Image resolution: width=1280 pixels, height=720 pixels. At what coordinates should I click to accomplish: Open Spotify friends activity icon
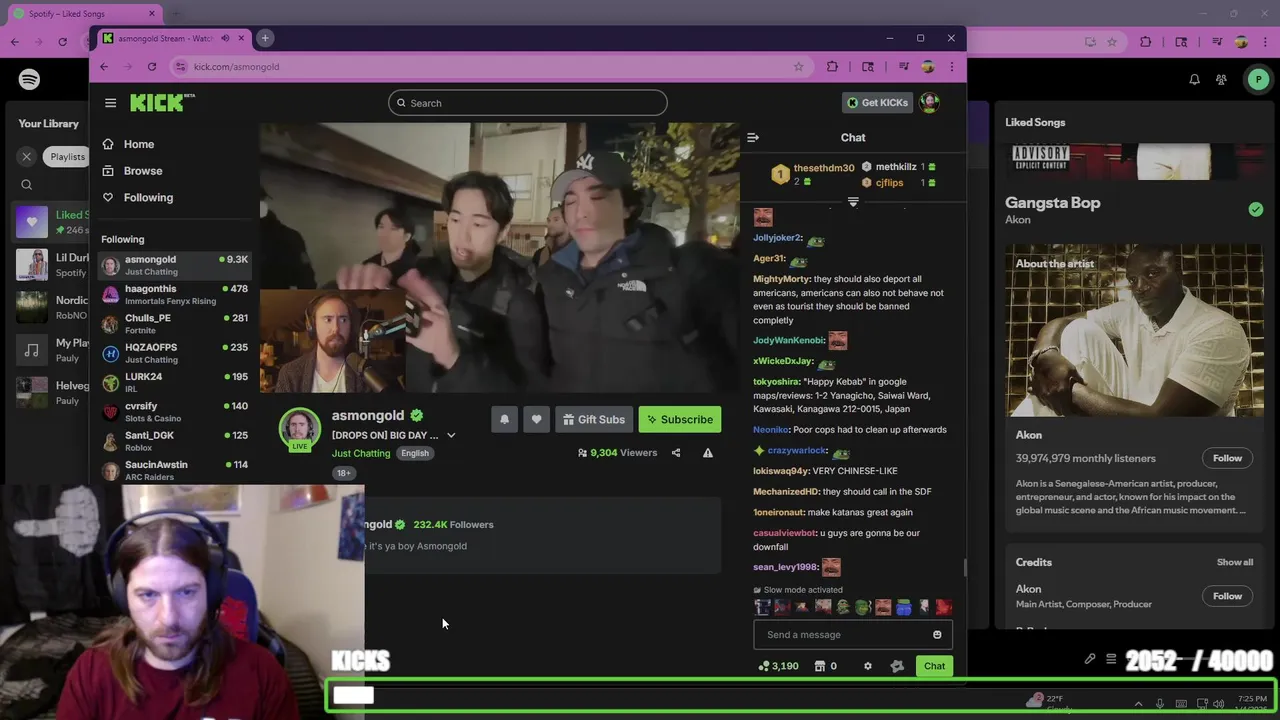[x=1221, y=80]
